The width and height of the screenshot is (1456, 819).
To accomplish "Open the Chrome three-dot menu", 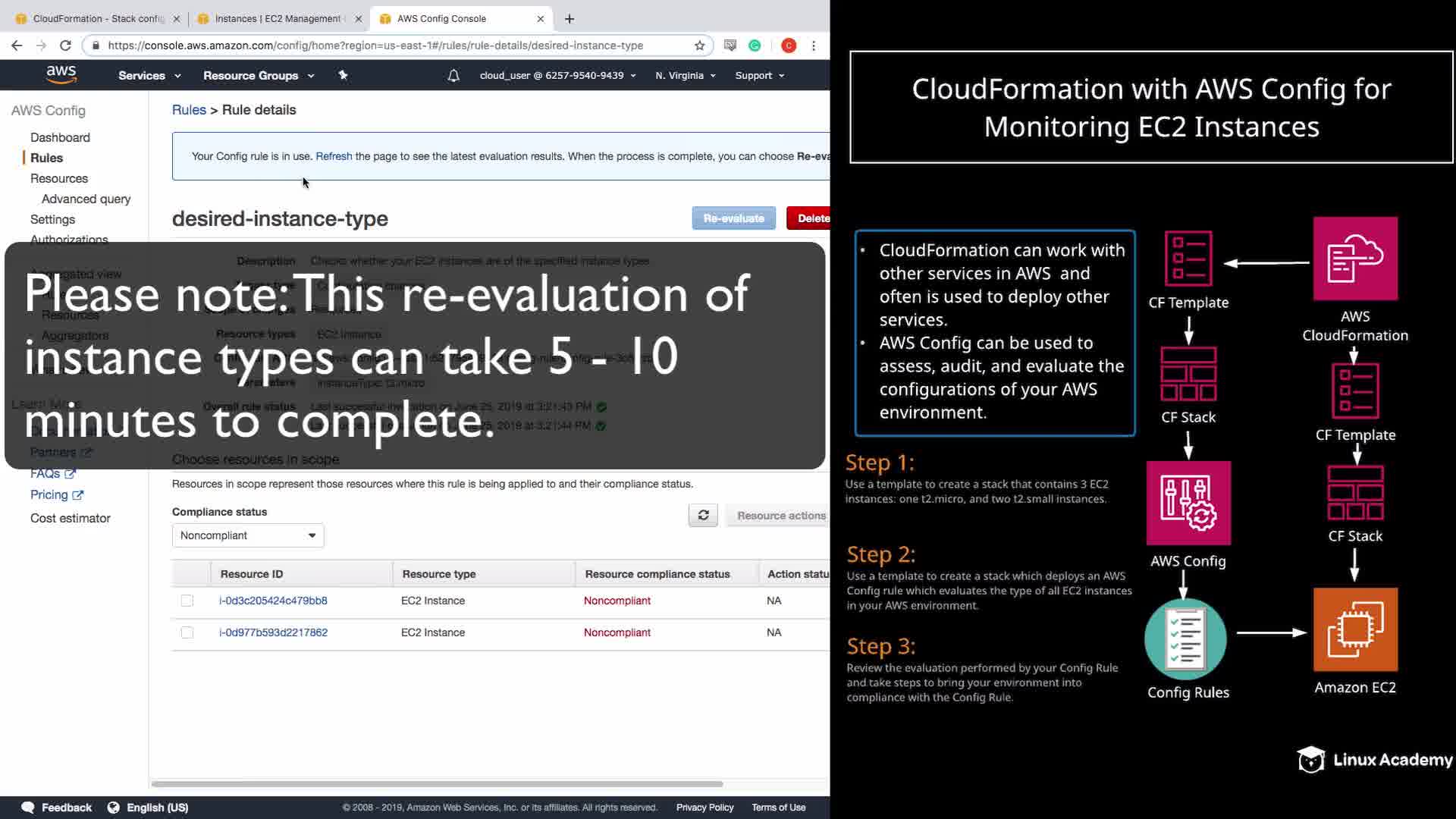I will [x=814, y=45].
